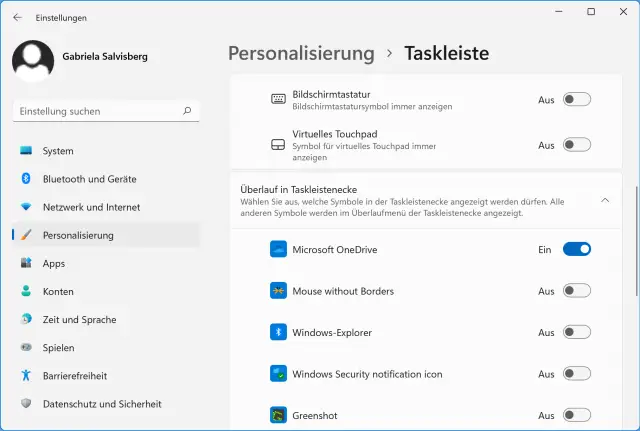Image resolution: width=640 pixels, height=431 pixels.
Task: Enable the Virtuelles Touchpad toggle
Action: point(577,145)
